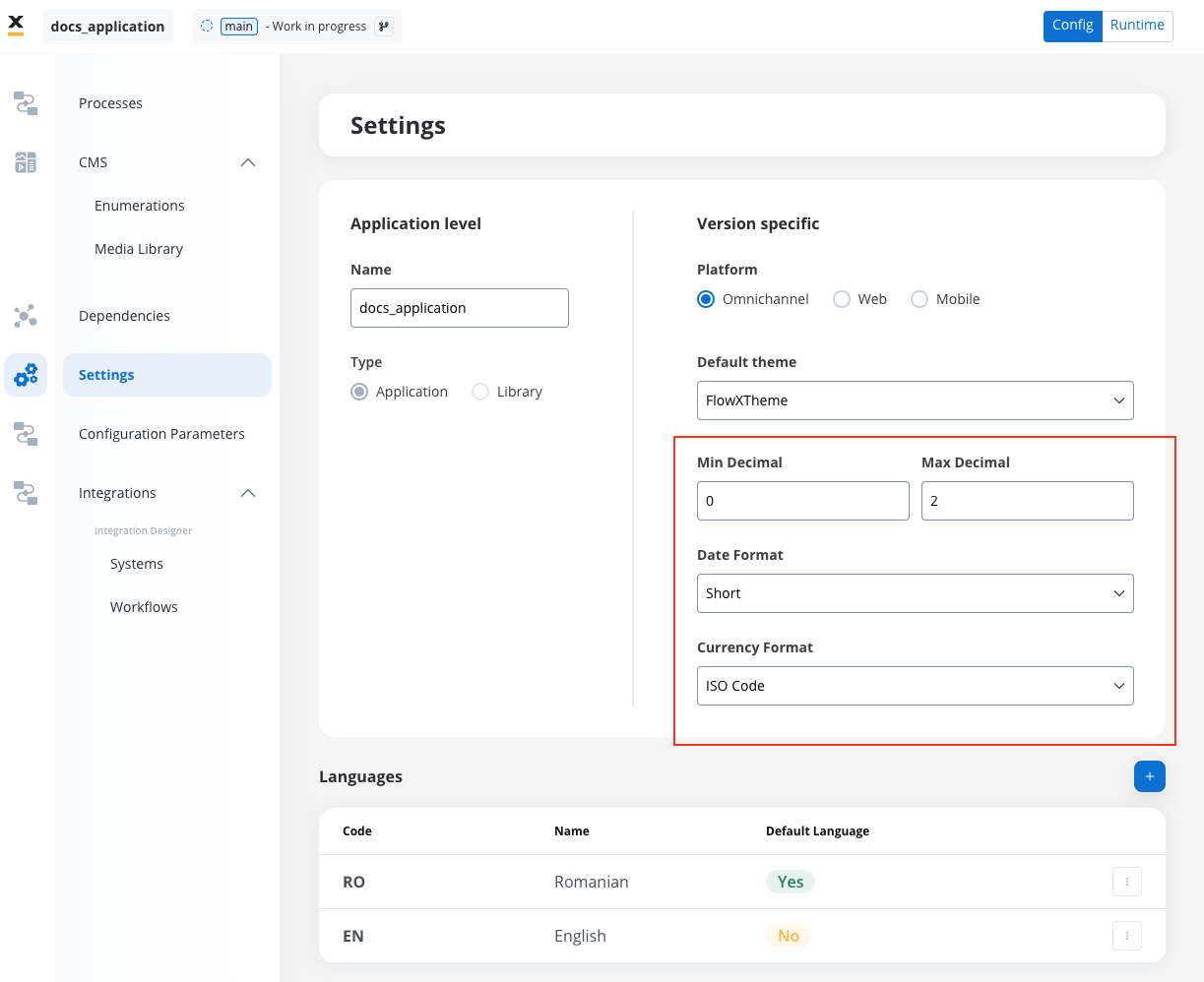This screenshot has height=982, width=1204.
Task: Select the Mobile platform option
Action: coord(919,299)
